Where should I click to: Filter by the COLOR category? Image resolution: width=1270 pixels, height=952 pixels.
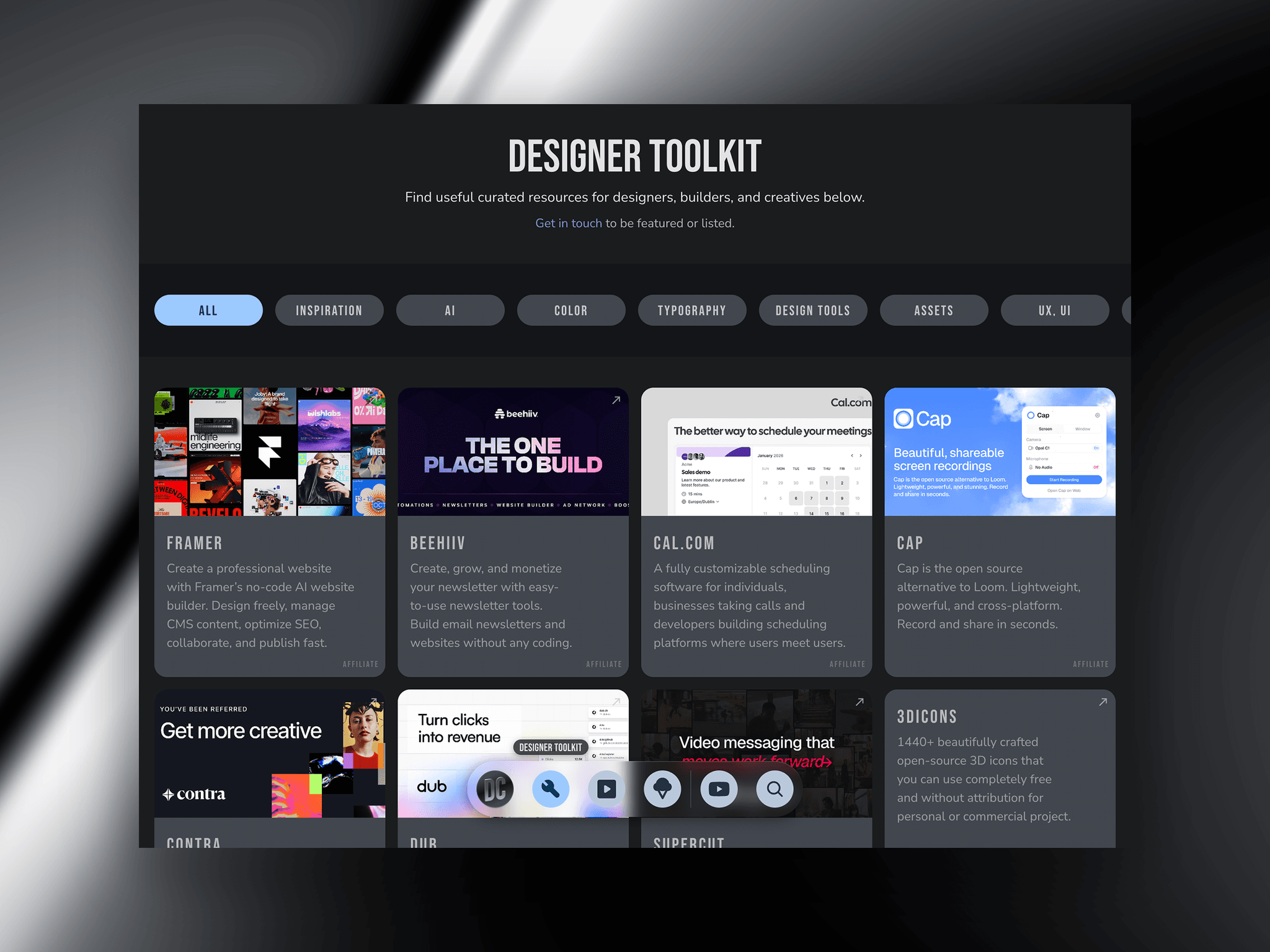coord(571,311)
